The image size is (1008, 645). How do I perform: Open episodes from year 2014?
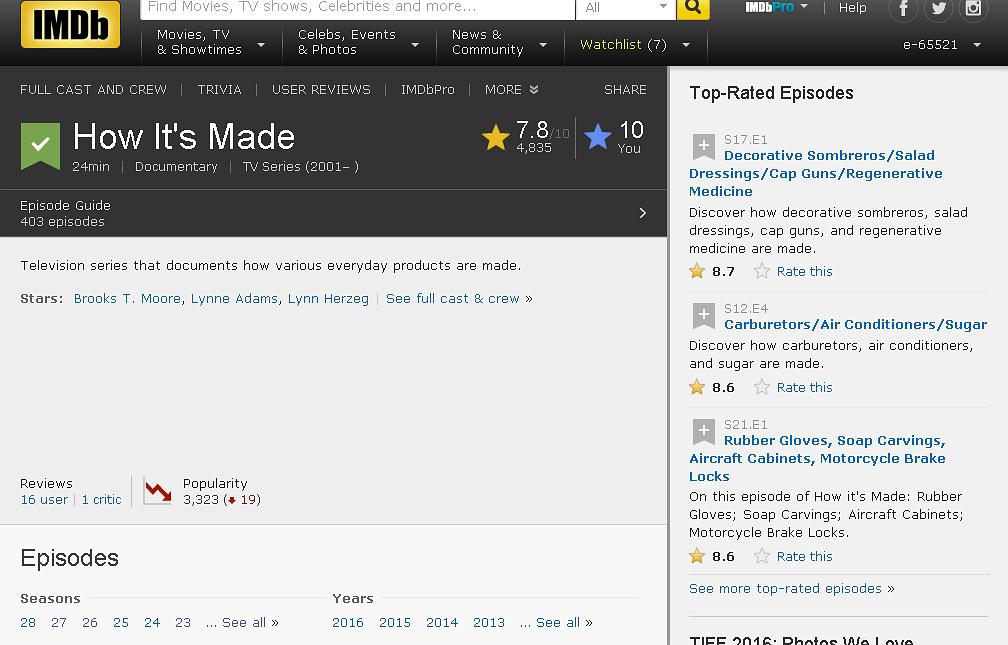[x=442, y=622]
